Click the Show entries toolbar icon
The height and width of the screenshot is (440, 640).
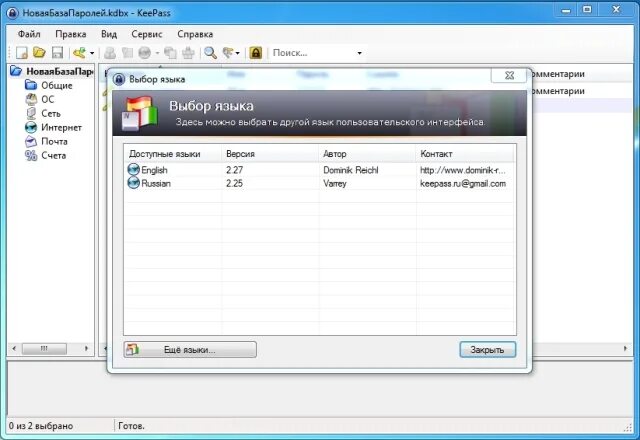(x=228, y=53)
